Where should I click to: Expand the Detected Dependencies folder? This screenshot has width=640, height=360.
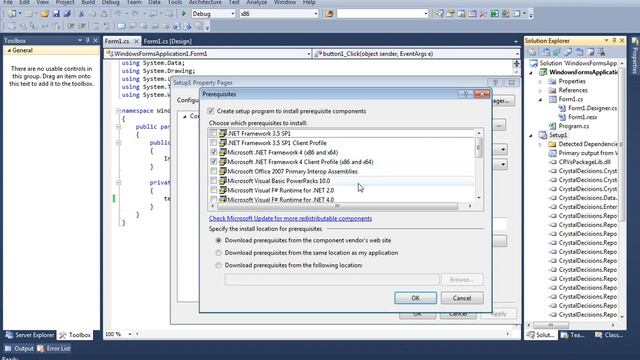(x=540, y=144)
